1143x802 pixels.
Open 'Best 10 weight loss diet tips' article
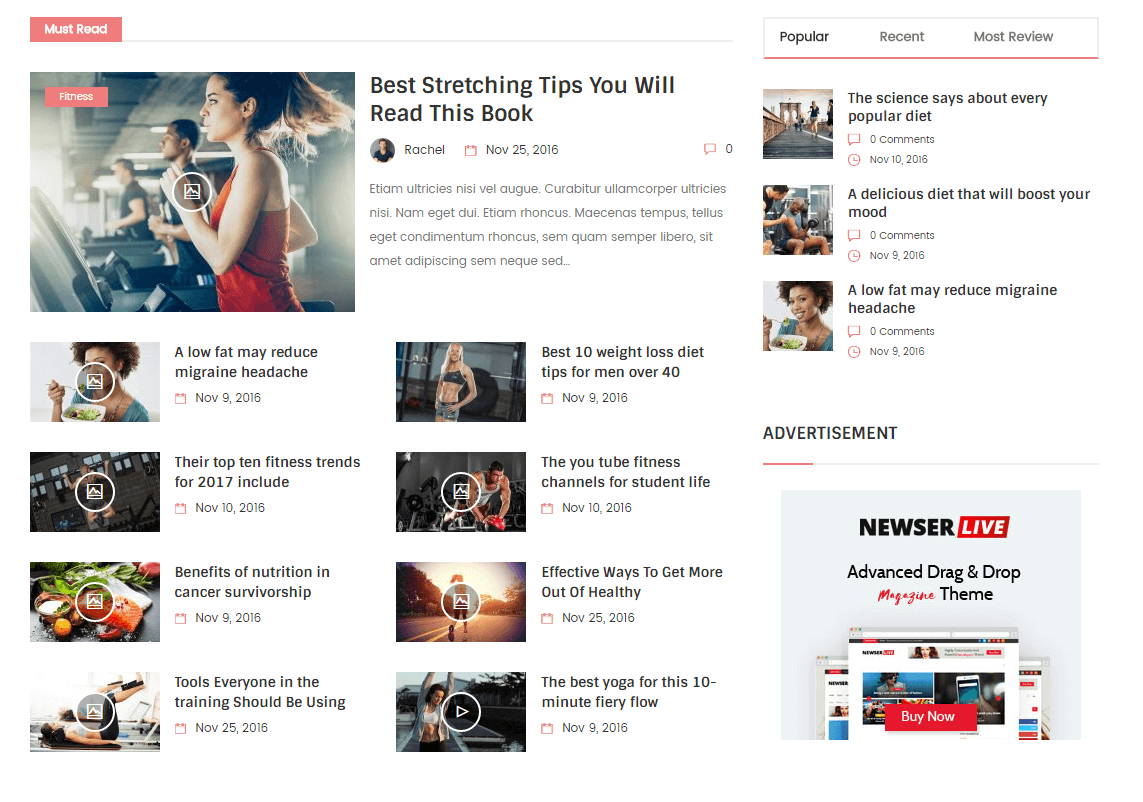coord(622,362)
